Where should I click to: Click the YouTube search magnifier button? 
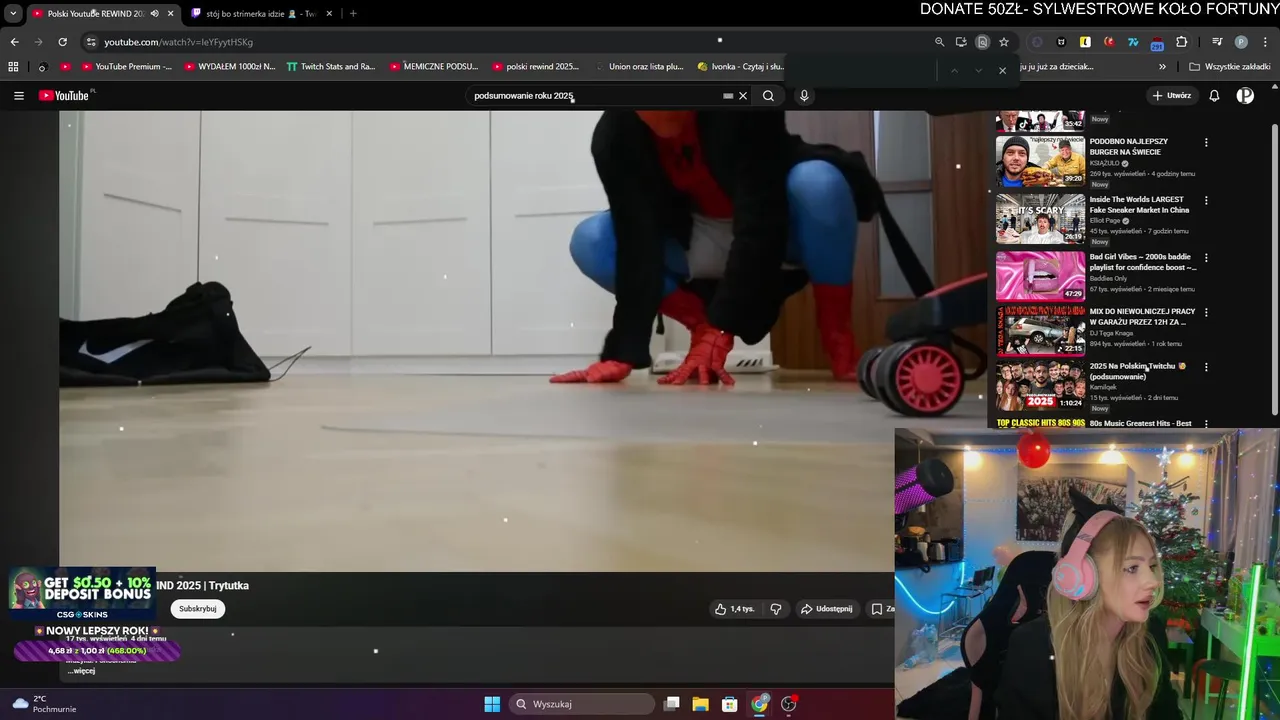coord(768,96)
